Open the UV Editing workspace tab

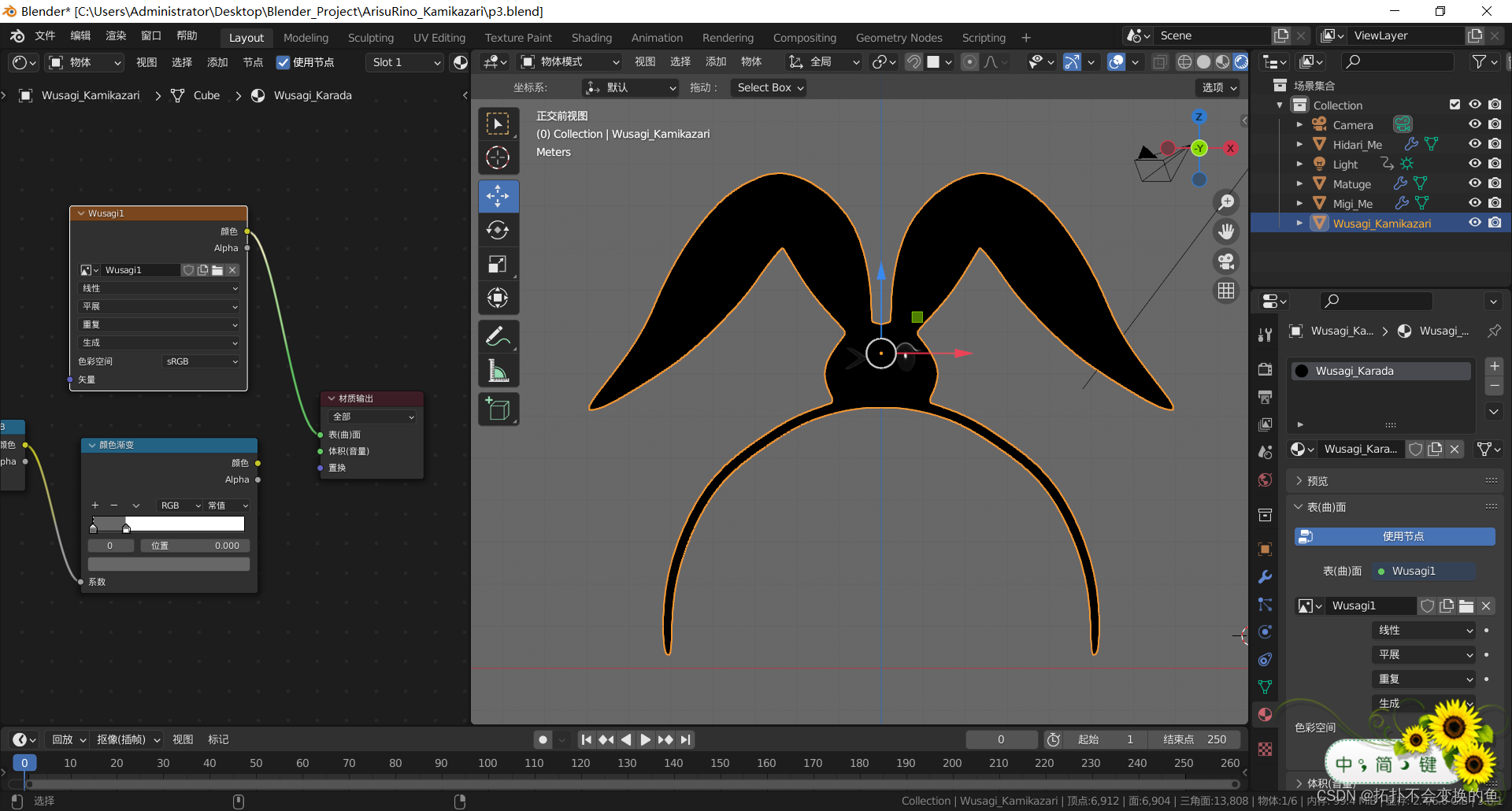coord(439,38)
